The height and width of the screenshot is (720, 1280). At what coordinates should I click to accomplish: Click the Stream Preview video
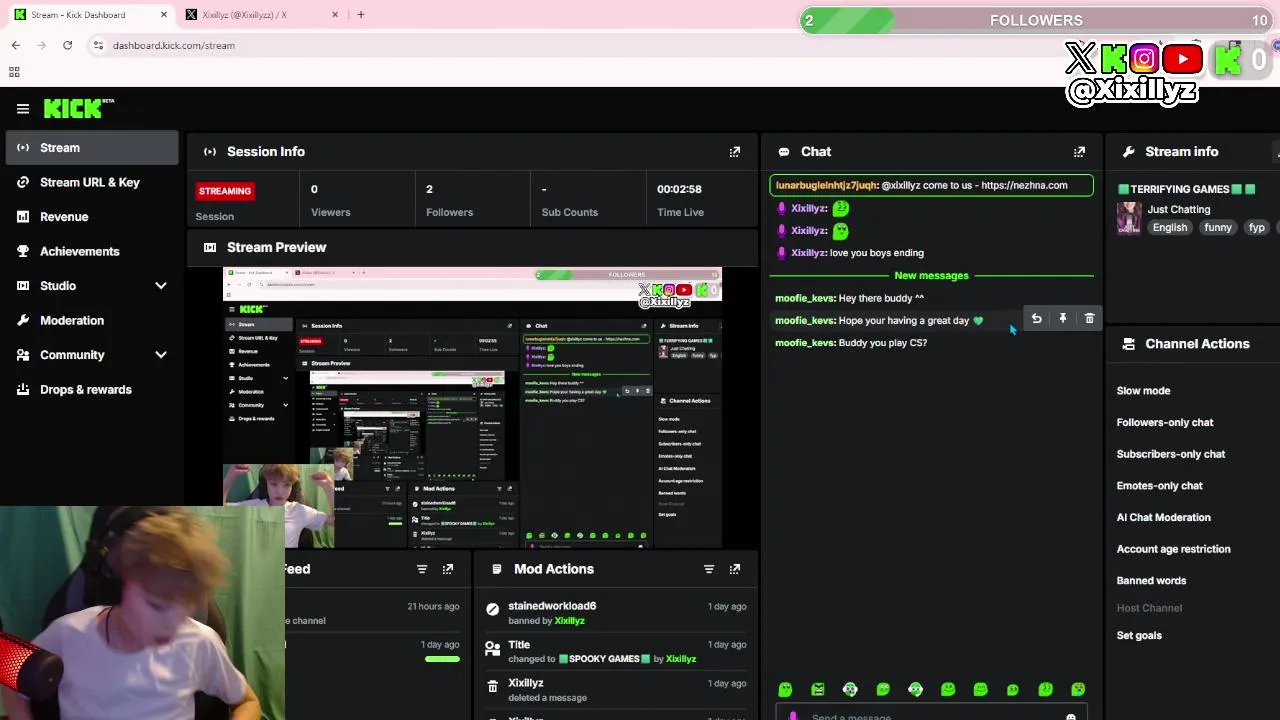472,407
